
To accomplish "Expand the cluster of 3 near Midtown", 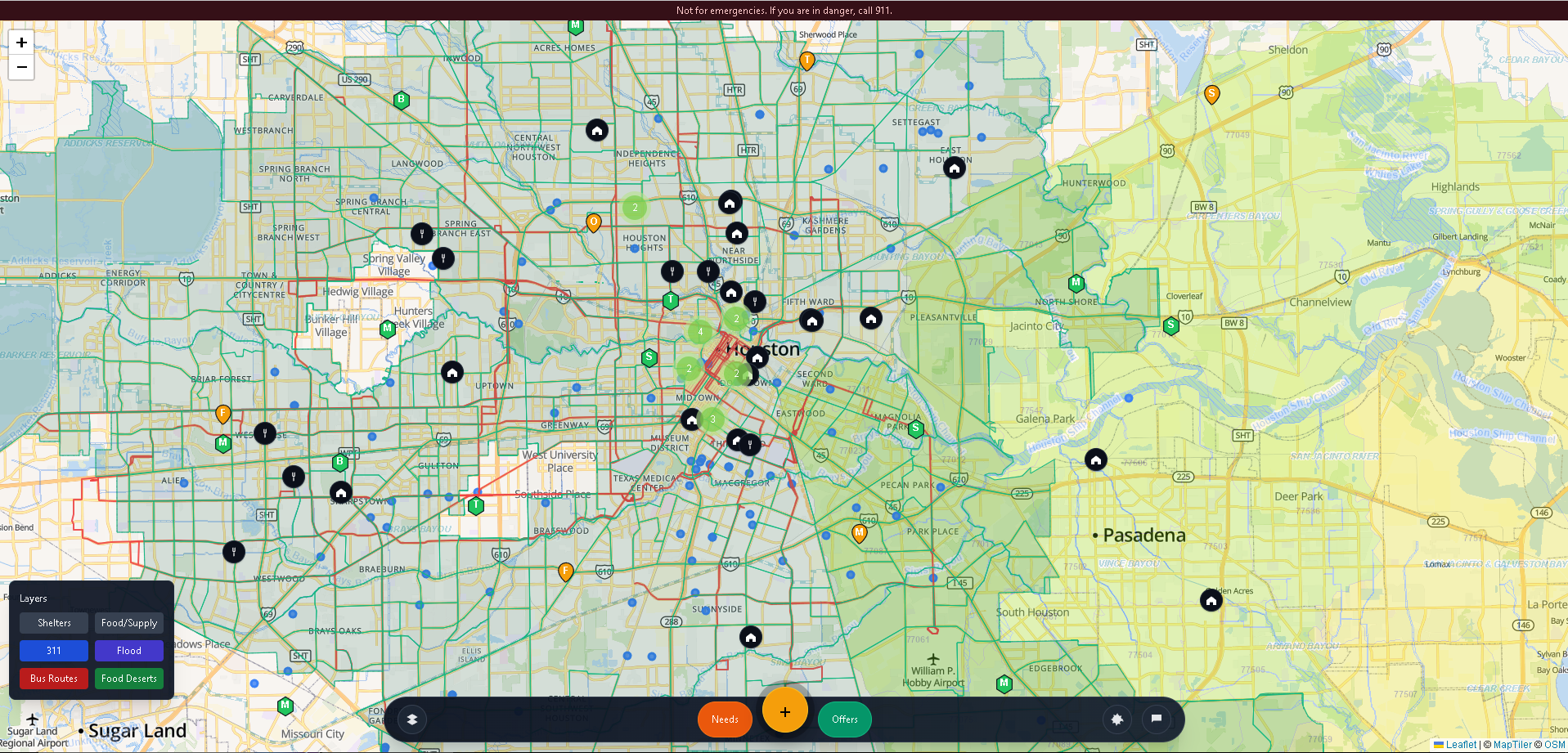I will pos(712,419).
